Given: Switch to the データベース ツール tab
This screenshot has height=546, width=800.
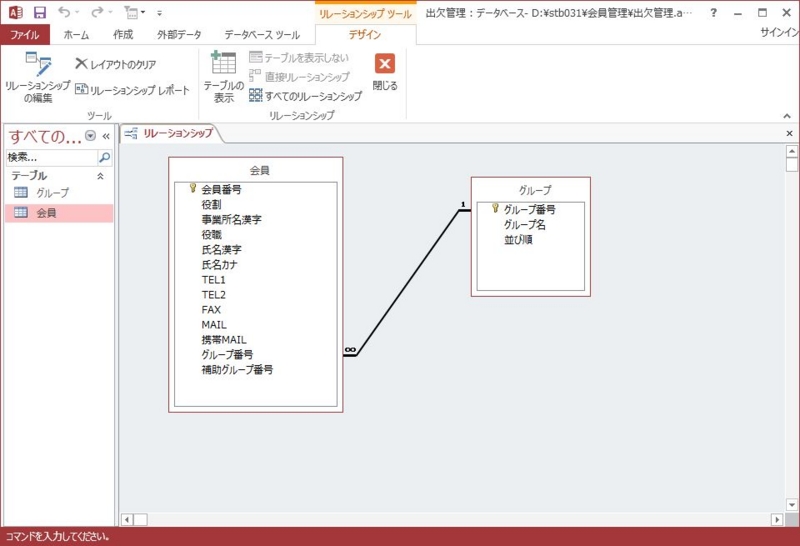Looking at the screenshot, I should click(262, 34).
